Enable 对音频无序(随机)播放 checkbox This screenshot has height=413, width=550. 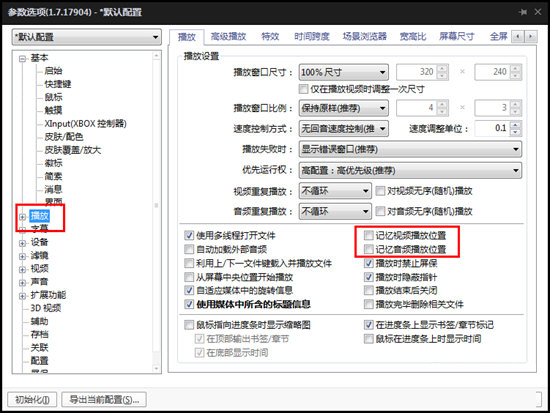click(x=380, y=211)
